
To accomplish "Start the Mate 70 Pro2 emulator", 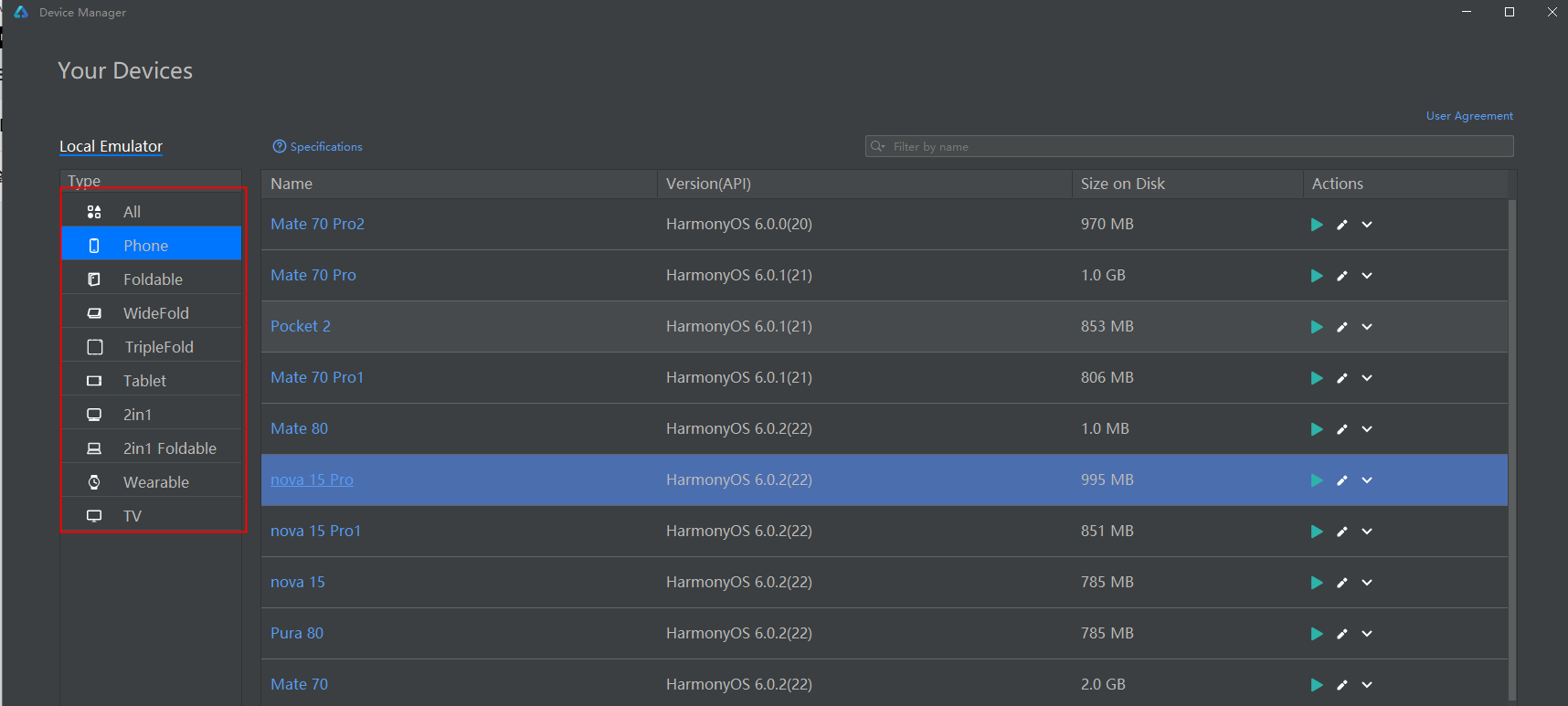I will pos(1317,225).
